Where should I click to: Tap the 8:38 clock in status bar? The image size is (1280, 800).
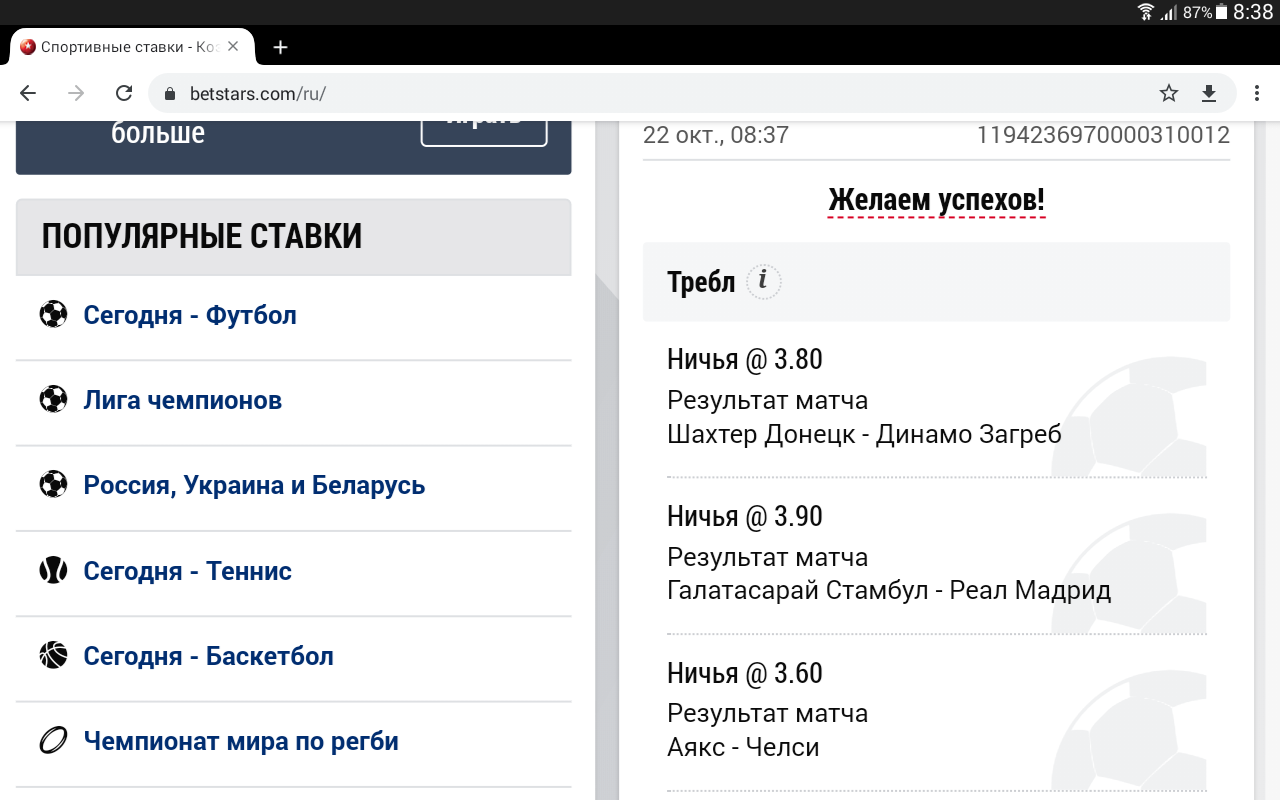[x=1253, y=12]
